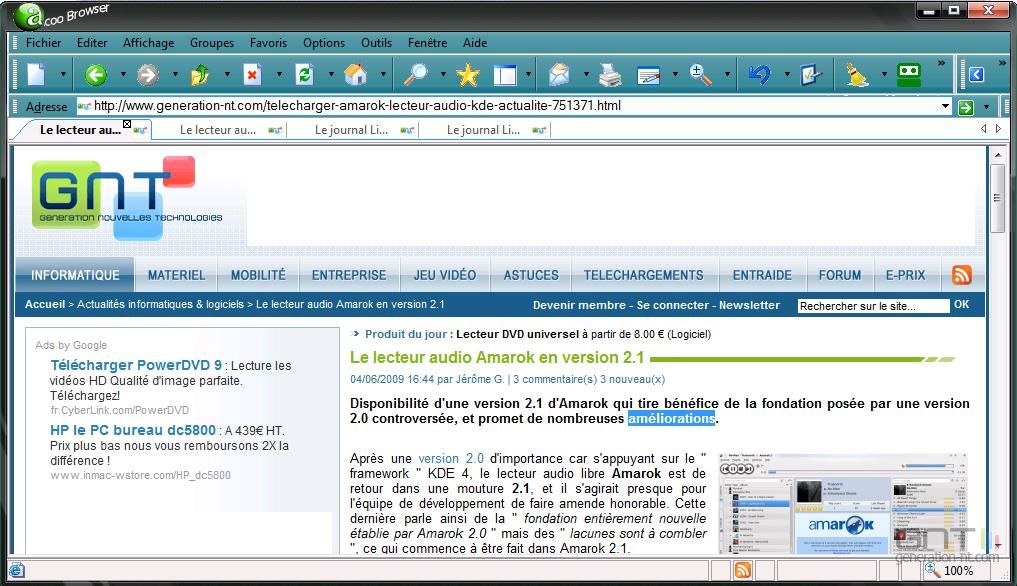Click the checklist with pen icon

click(x=811, y=75)
